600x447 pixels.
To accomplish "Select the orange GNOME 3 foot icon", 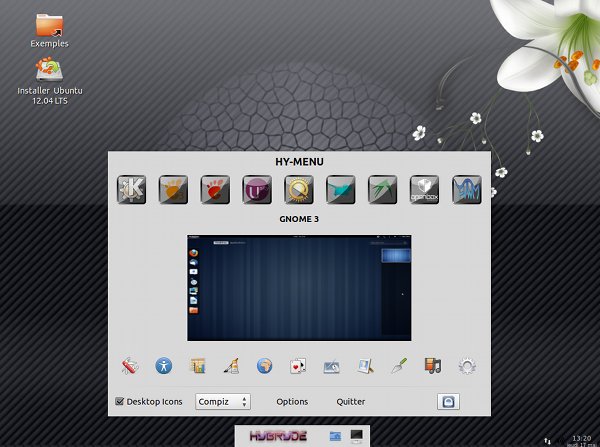I will [x=173, y=190].
